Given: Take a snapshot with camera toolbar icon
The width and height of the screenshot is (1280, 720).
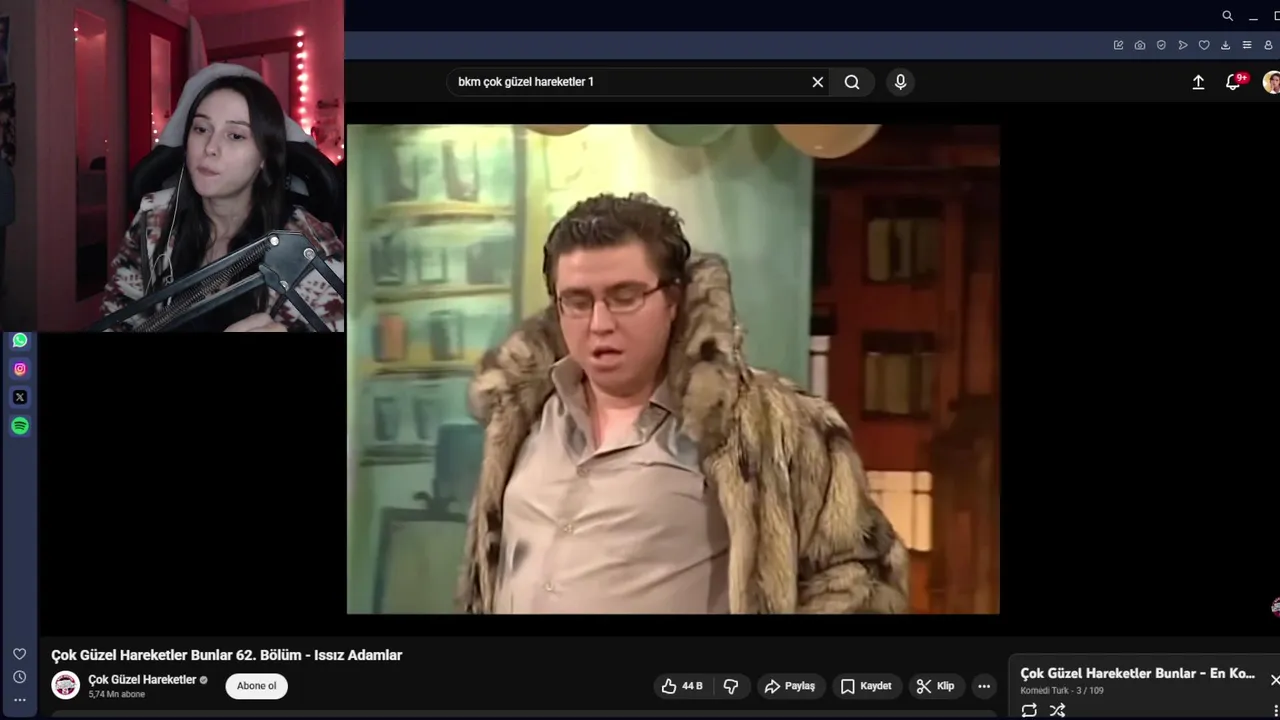Looking at the screenshot, I should (1140, 45).
